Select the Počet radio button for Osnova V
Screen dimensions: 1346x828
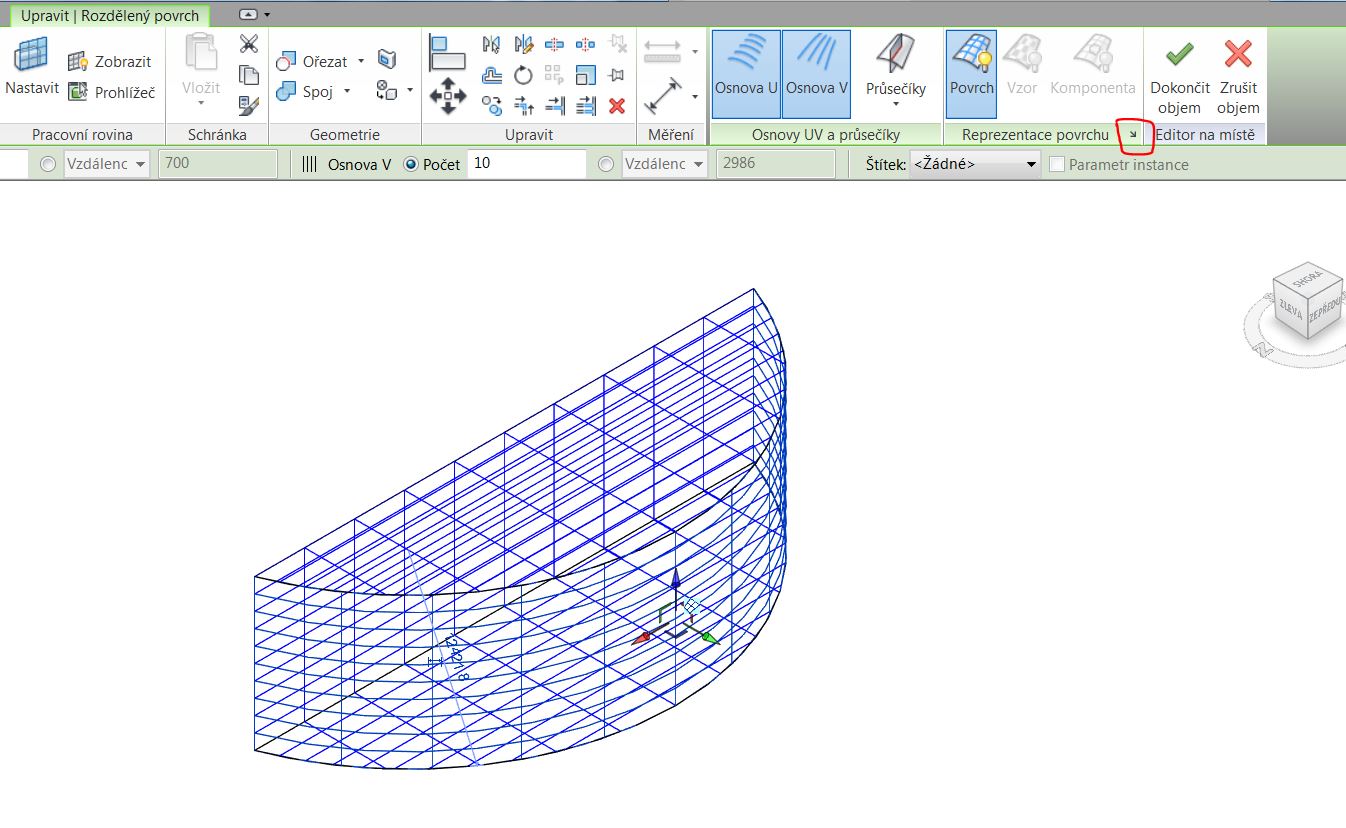coord(410,164)
